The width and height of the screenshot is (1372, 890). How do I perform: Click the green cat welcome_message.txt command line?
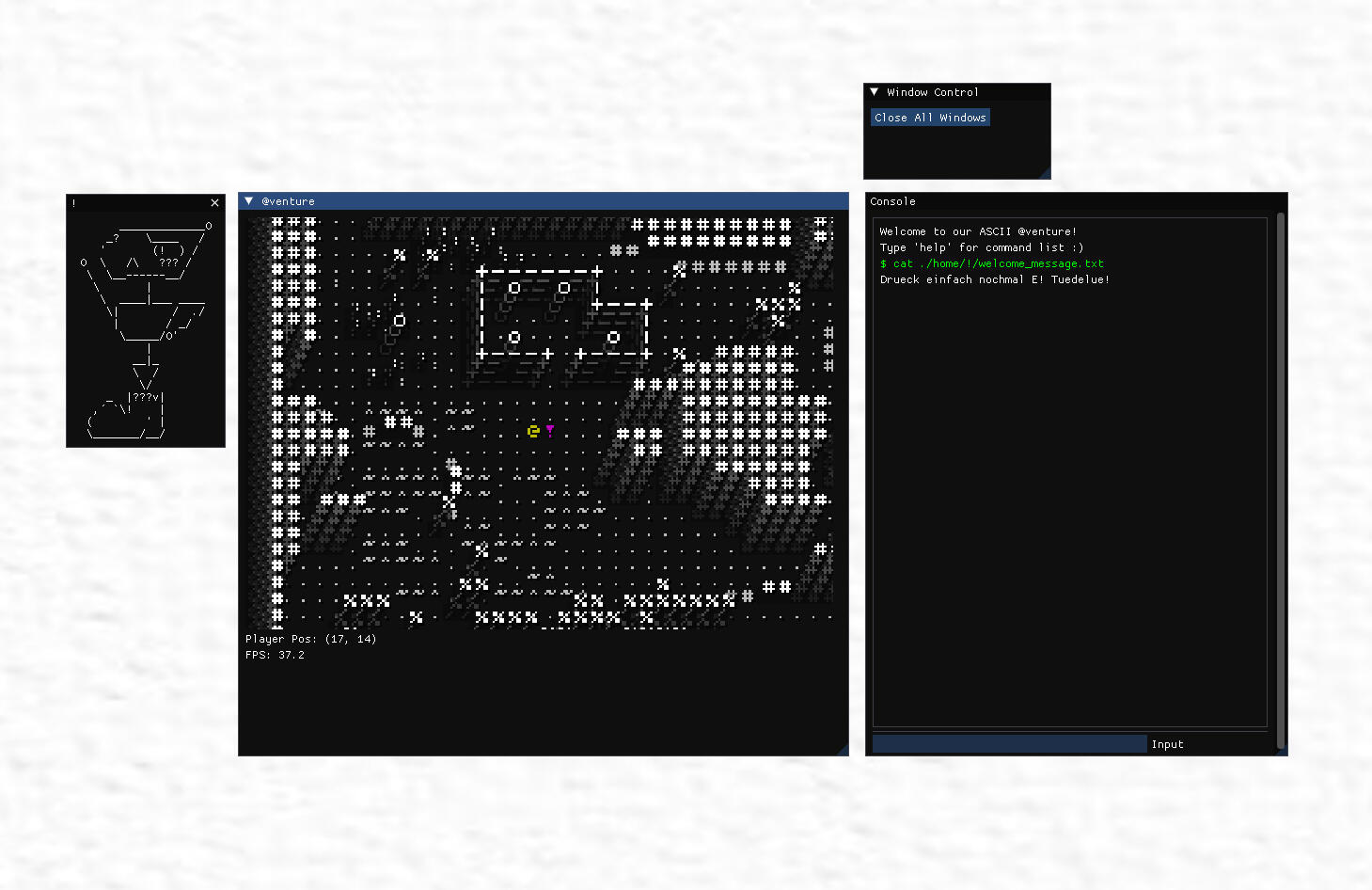click(x=992, y=263)
